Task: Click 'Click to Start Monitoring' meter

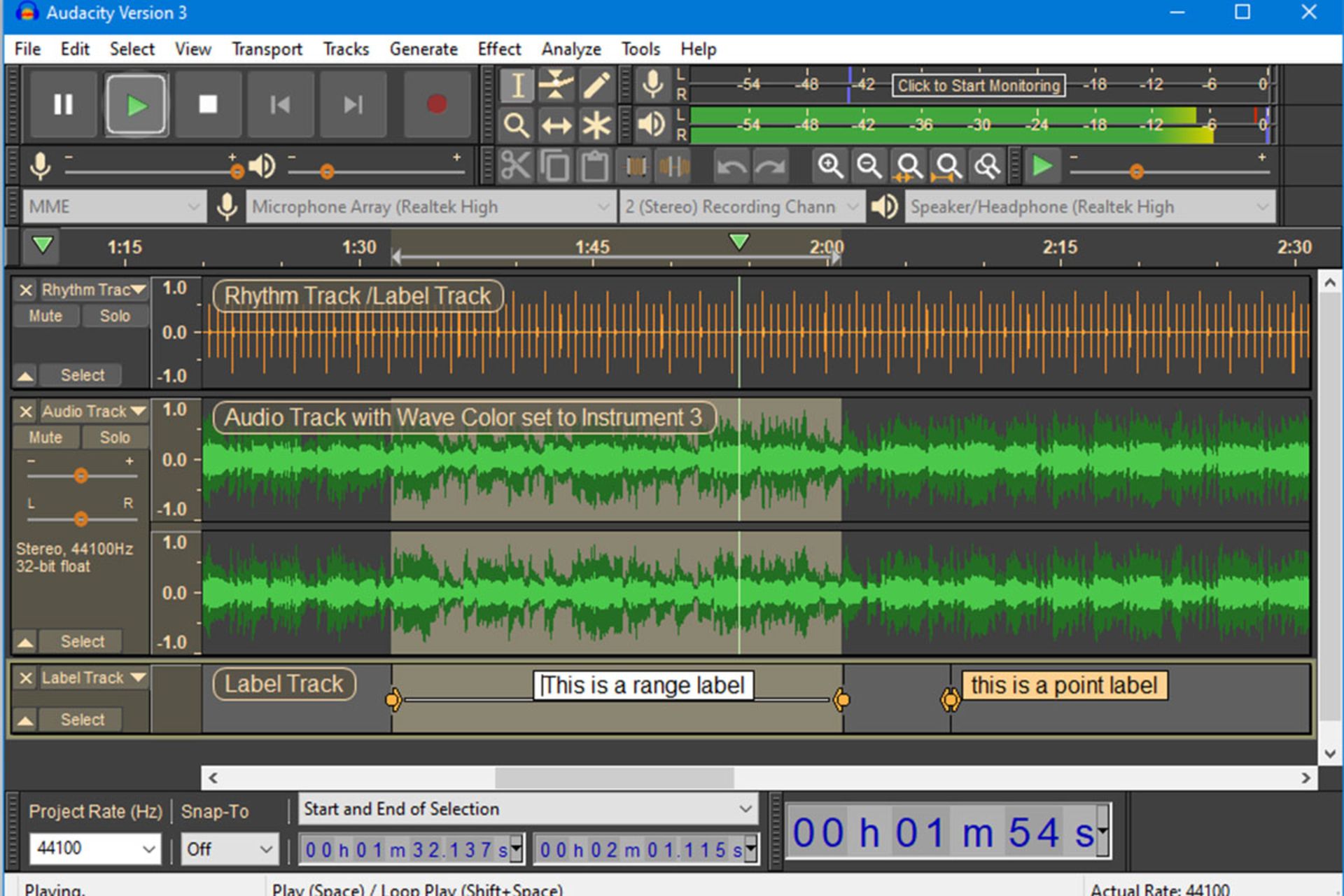Action: pyautogui.click(x=979, y=85)
